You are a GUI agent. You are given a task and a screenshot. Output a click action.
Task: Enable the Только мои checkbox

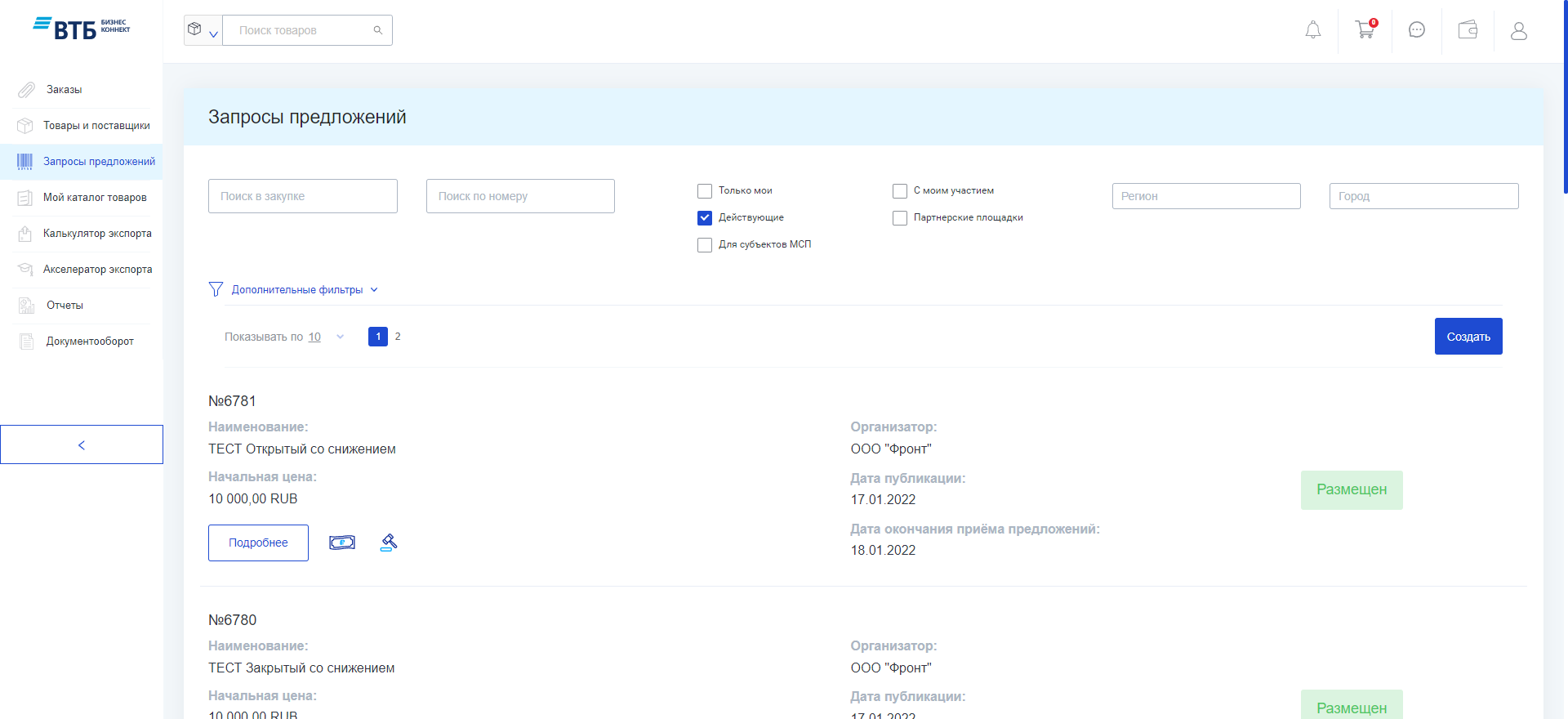(x=705, y=191)
